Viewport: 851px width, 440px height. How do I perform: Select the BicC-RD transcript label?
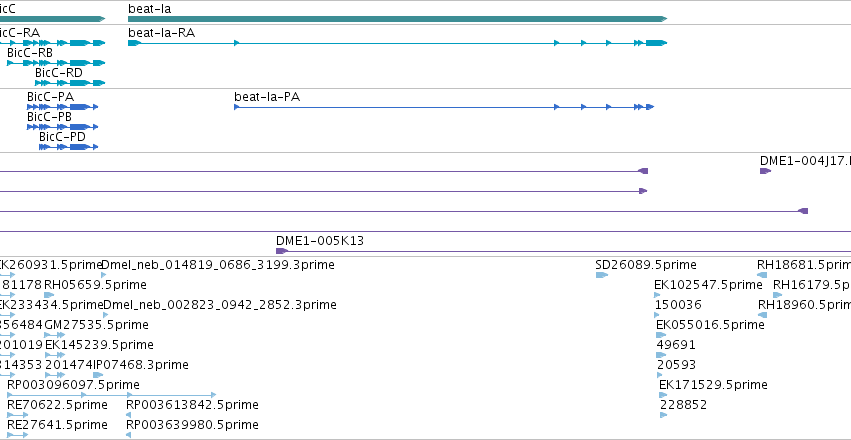[x=59, y=73]
